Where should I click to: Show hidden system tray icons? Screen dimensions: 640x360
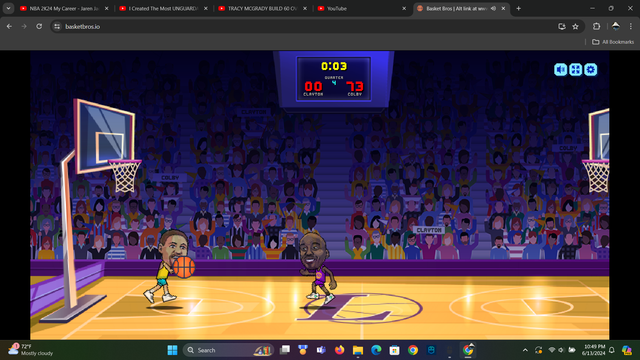pyautogui.click(x=525, y=350)
